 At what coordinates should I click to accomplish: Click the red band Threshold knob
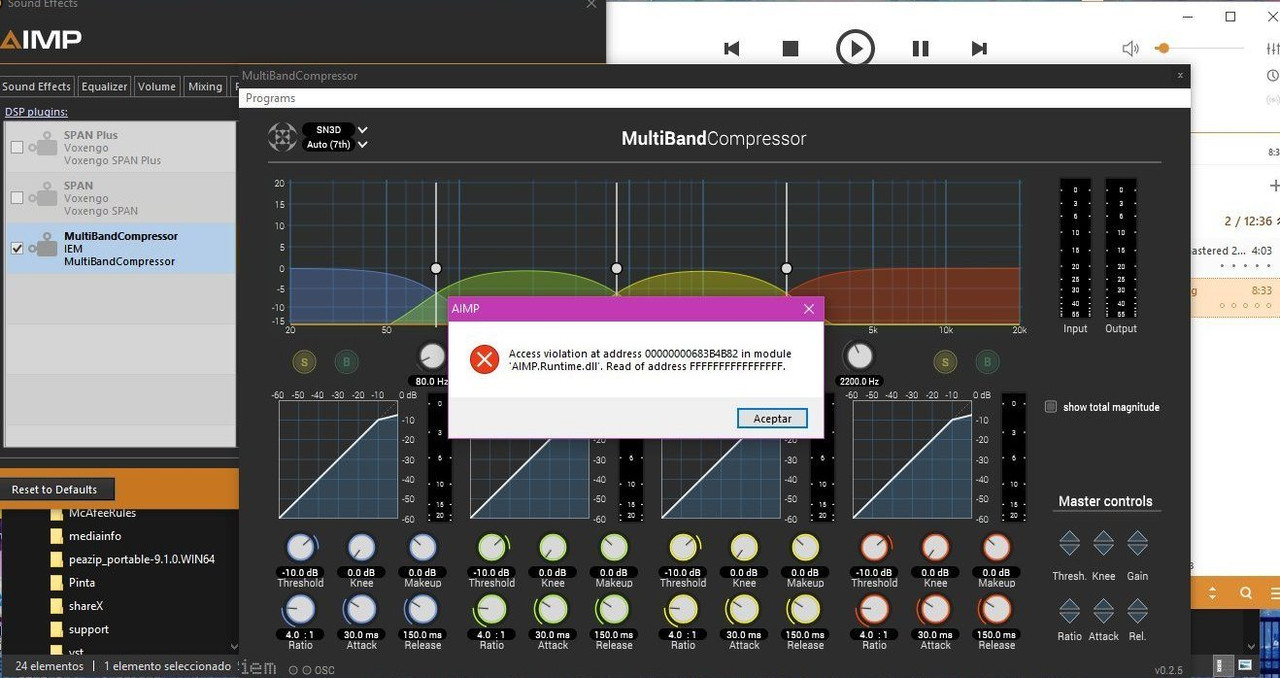point(874,547)
